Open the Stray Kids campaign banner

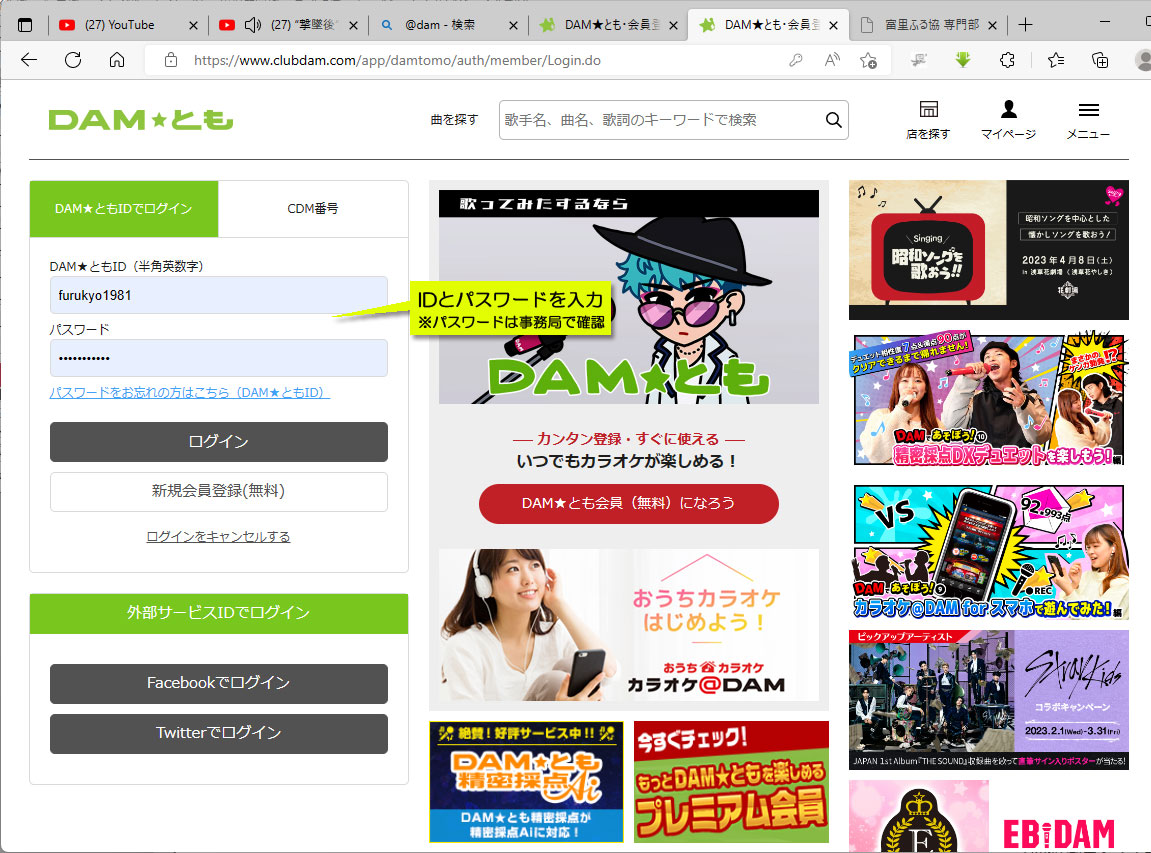989,700
